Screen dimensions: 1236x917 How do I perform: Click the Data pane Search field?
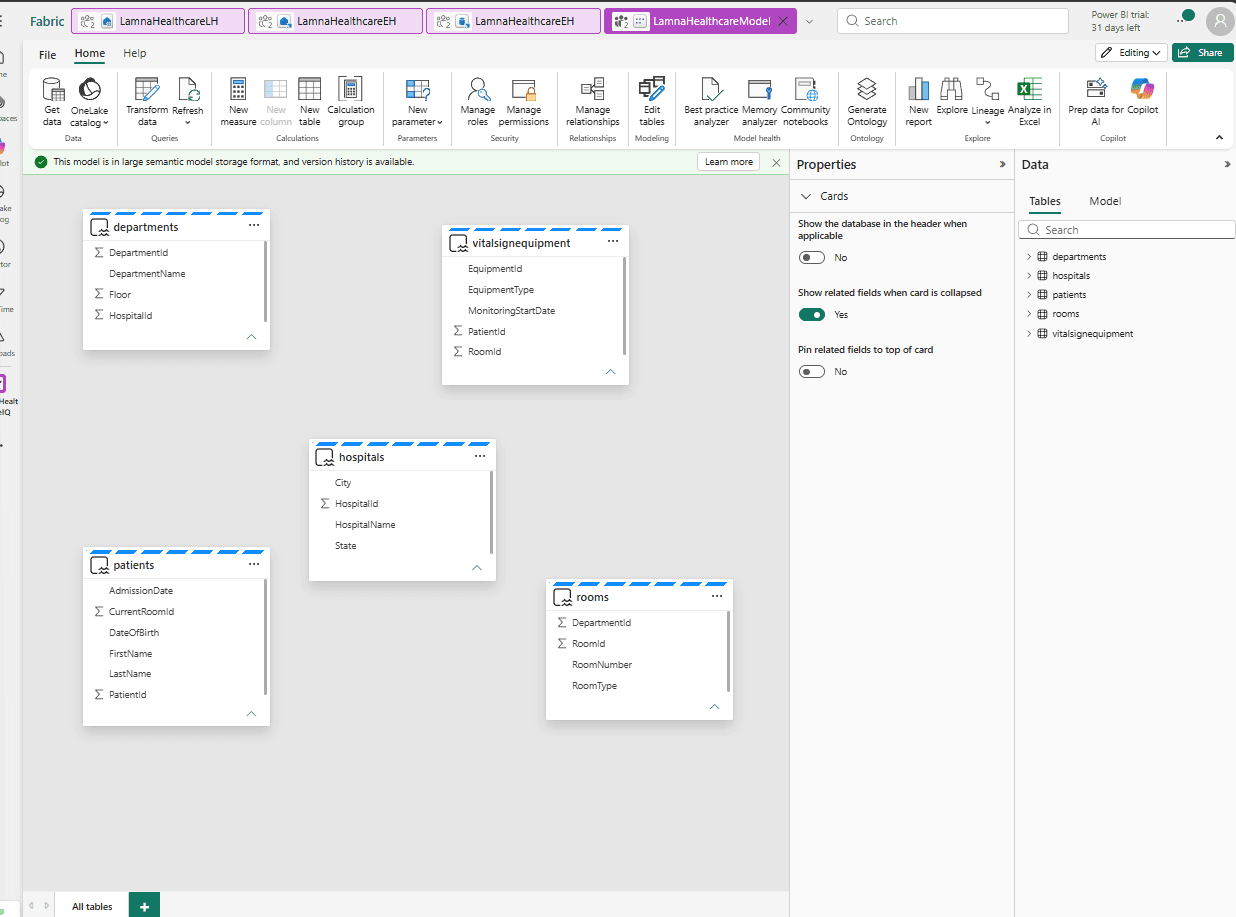(x=1127, y=230)
